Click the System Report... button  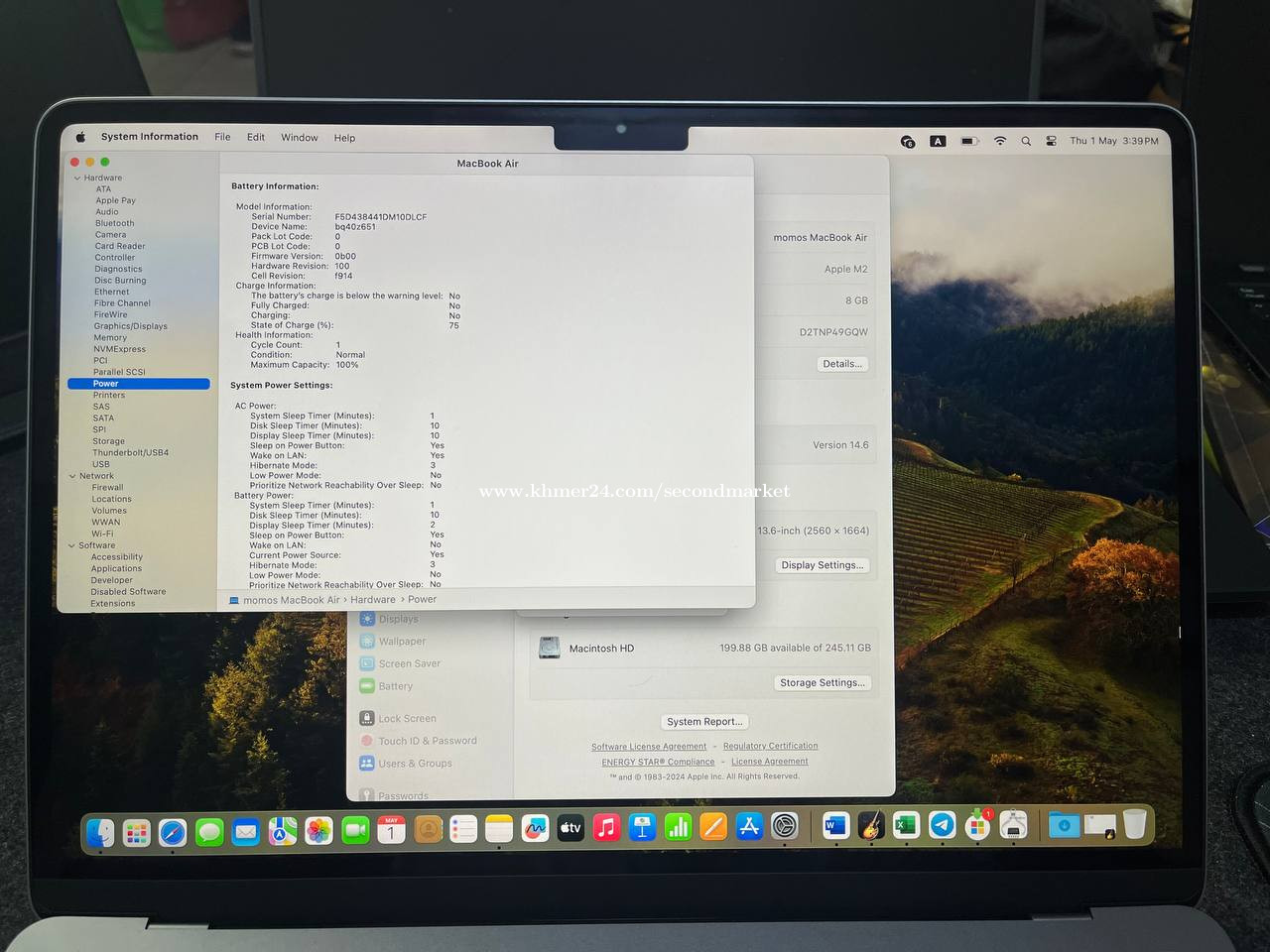pos(703,722)
